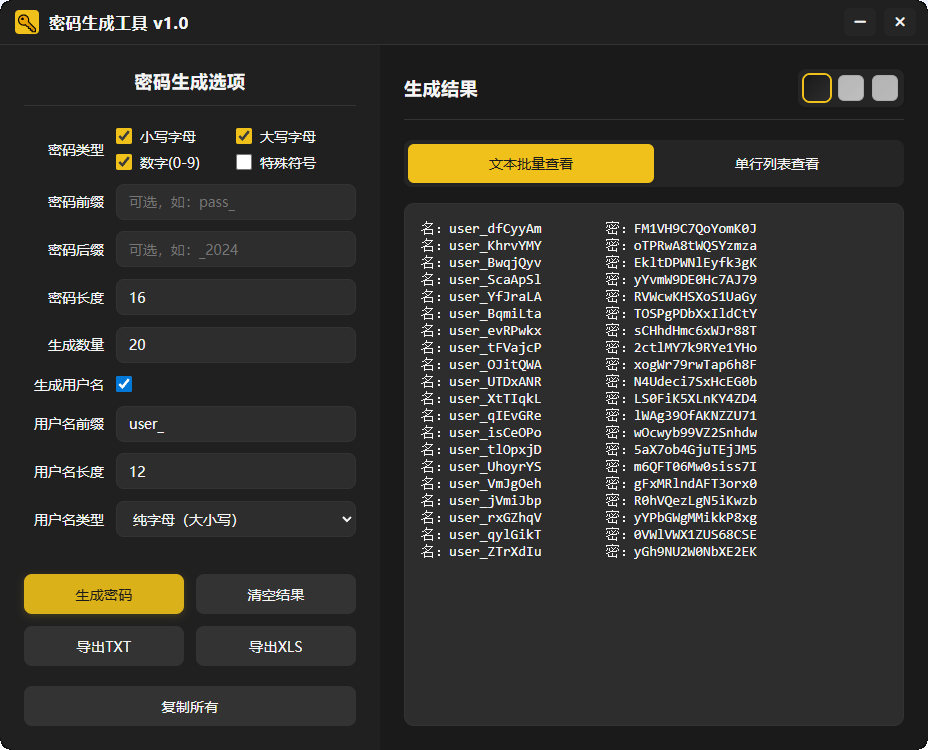Click the 清空结果 button

276,594
